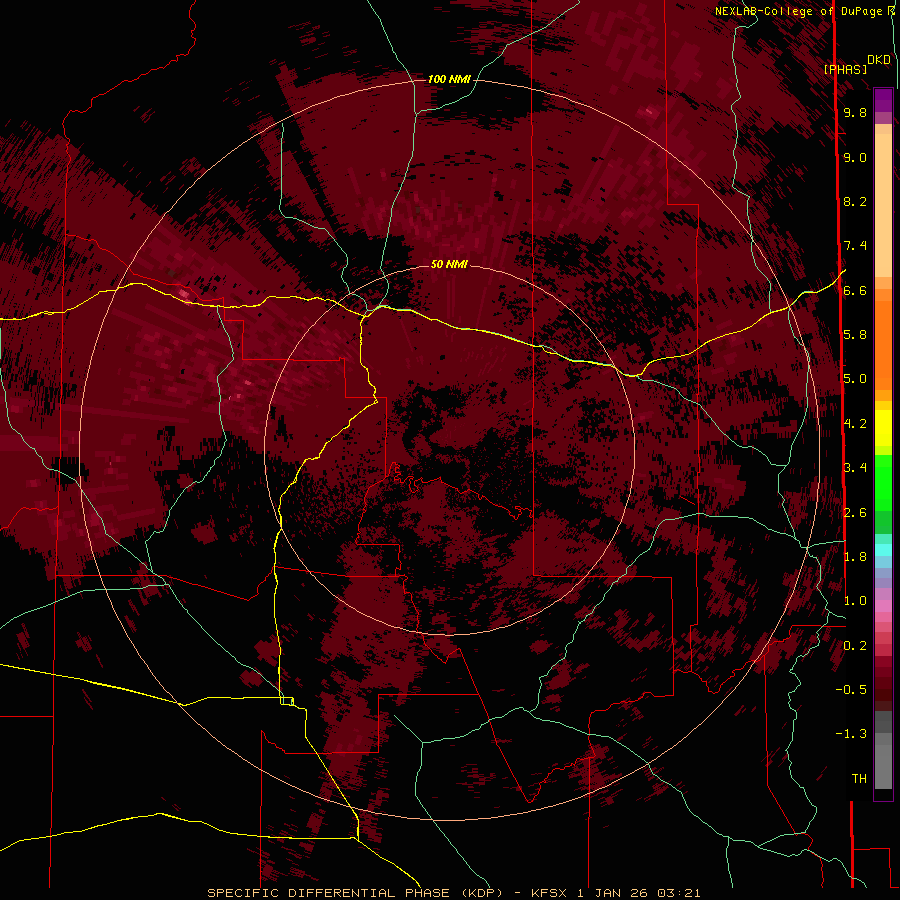Click the "1 JAN 26 03:21" timestamp
The height and width of the screenshot is (900, 900).
click(639, 893)
